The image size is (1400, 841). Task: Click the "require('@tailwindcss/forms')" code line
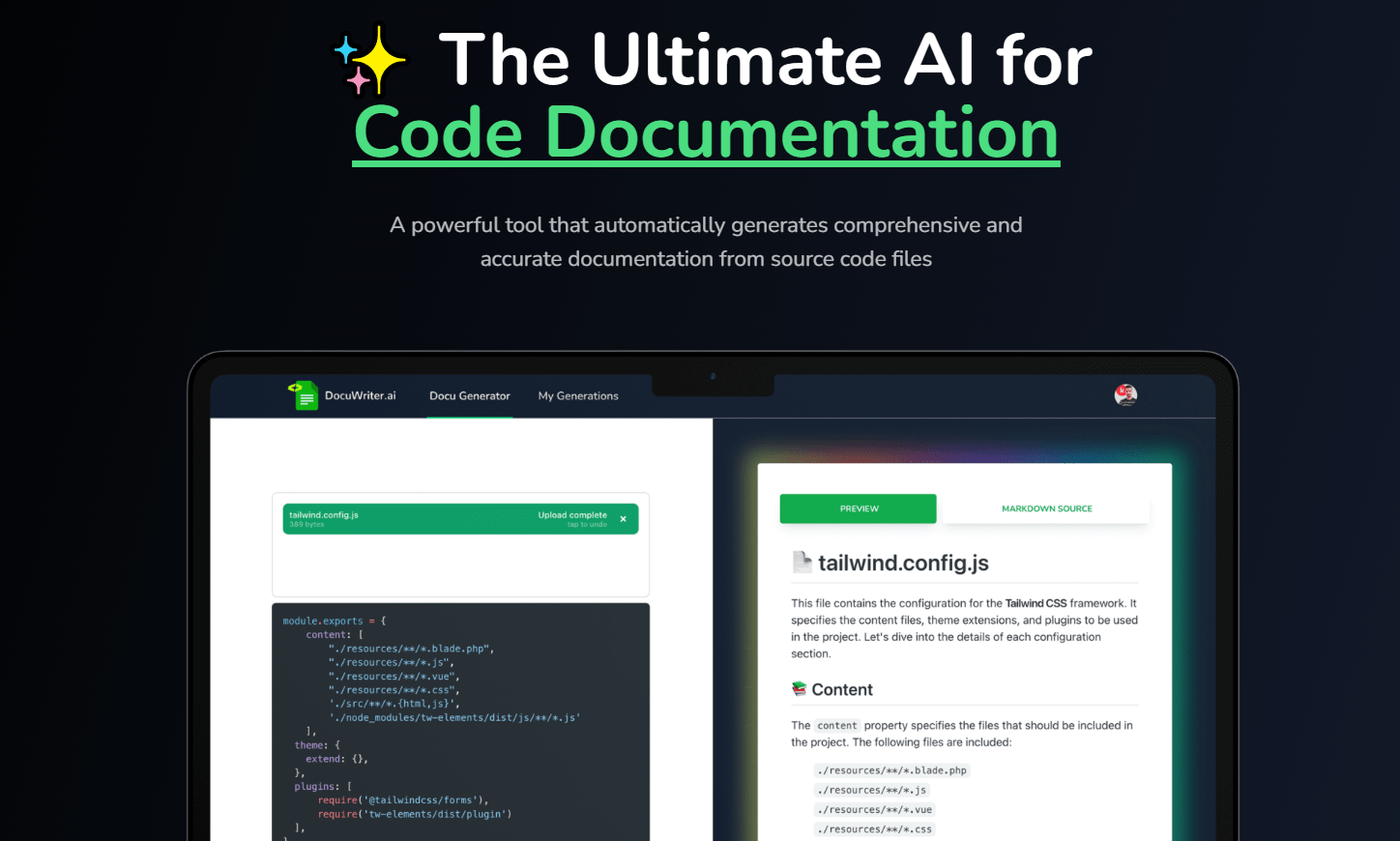[x=403, y=800]
